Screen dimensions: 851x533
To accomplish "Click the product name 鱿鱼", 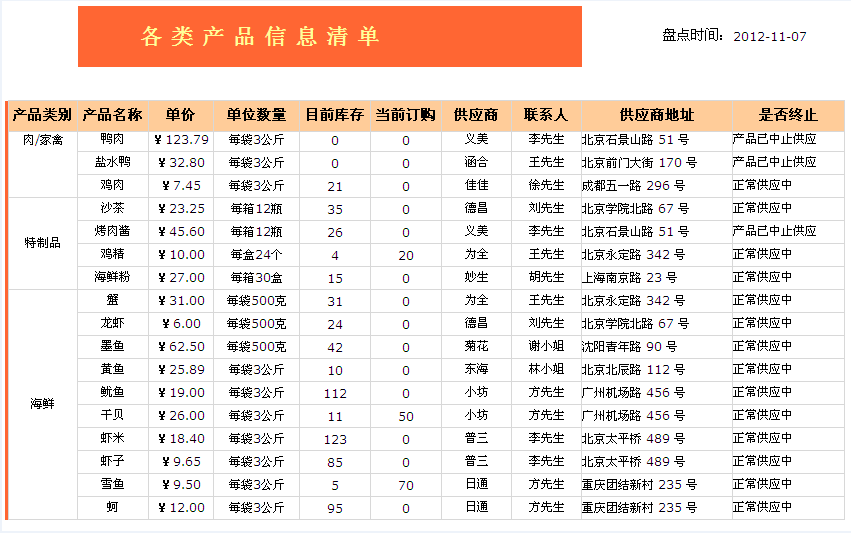I will click(x=112, y=392).
